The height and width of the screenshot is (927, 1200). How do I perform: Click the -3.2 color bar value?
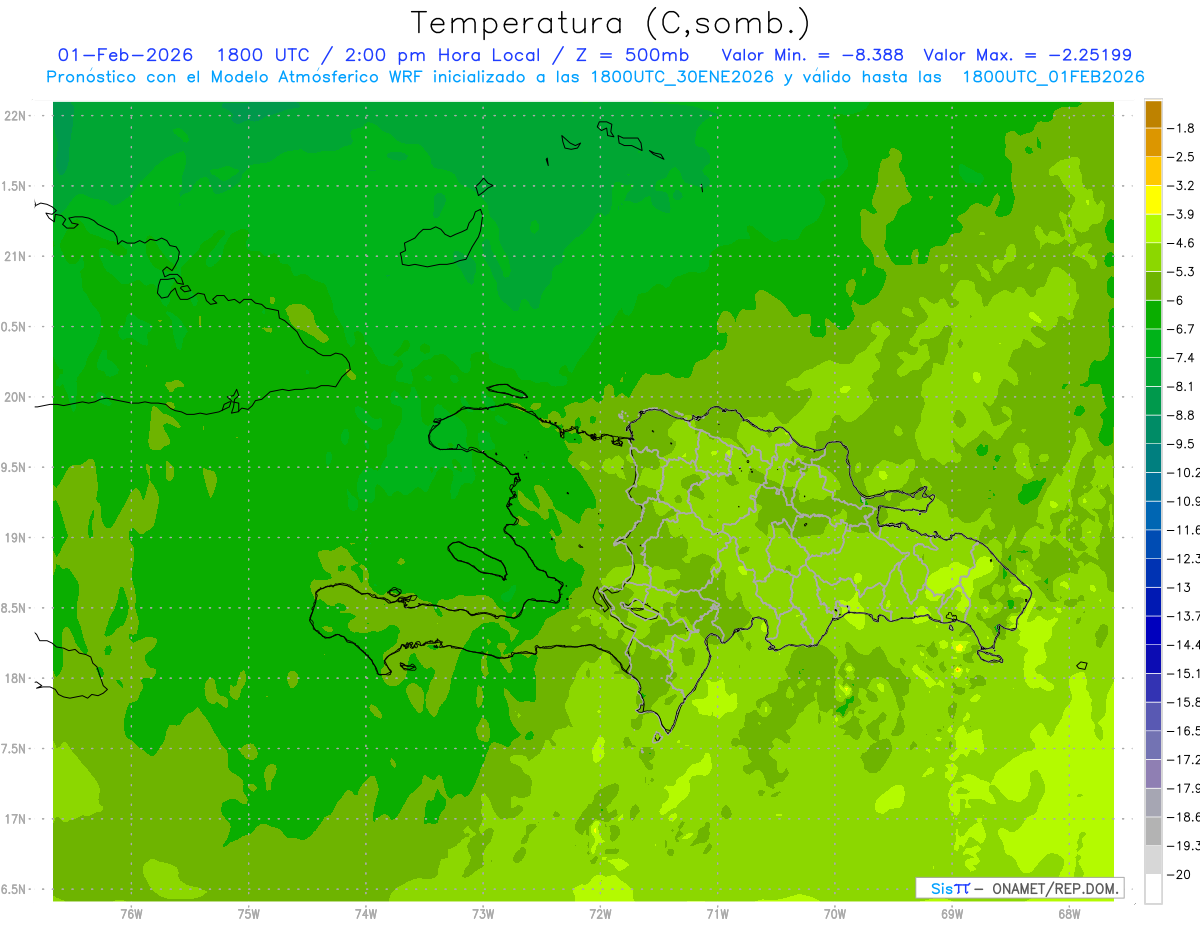(1181, 186)
